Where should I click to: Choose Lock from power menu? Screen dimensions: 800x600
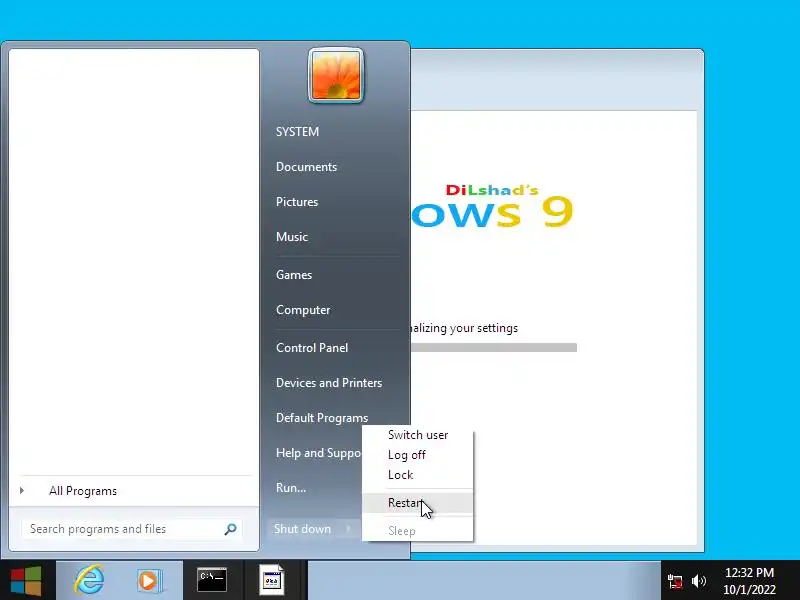[417, 474]
